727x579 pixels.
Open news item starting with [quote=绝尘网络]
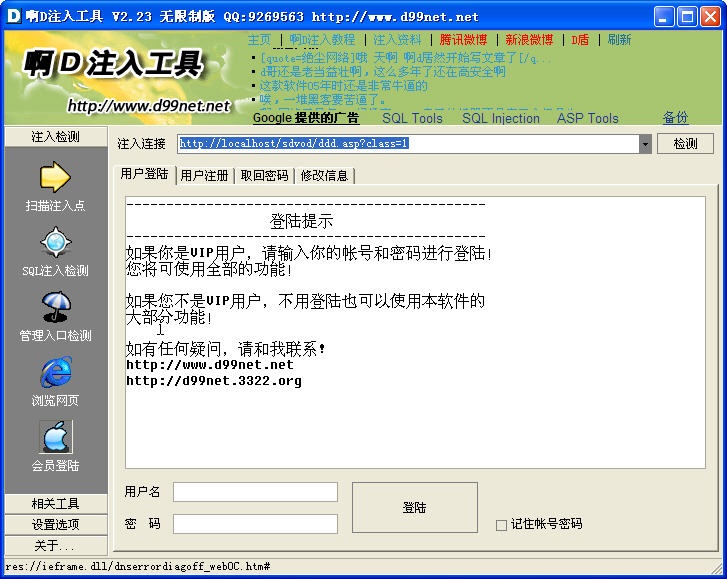pyautogui.click(x=406, y=58)
